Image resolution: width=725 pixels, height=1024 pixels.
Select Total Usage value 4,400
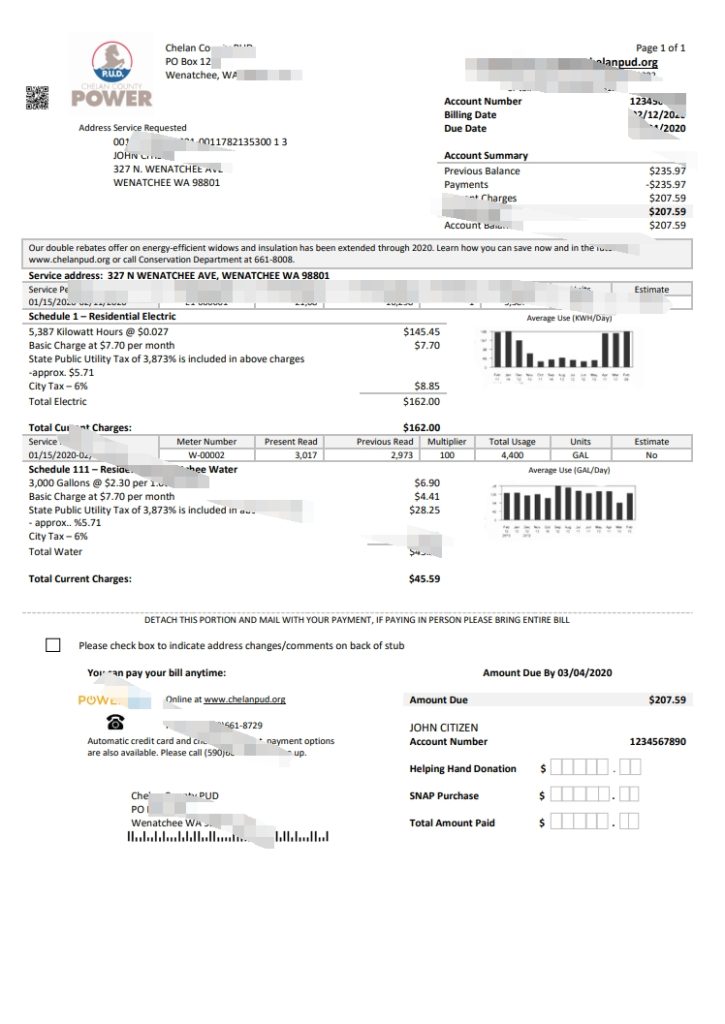coord(512,455)
